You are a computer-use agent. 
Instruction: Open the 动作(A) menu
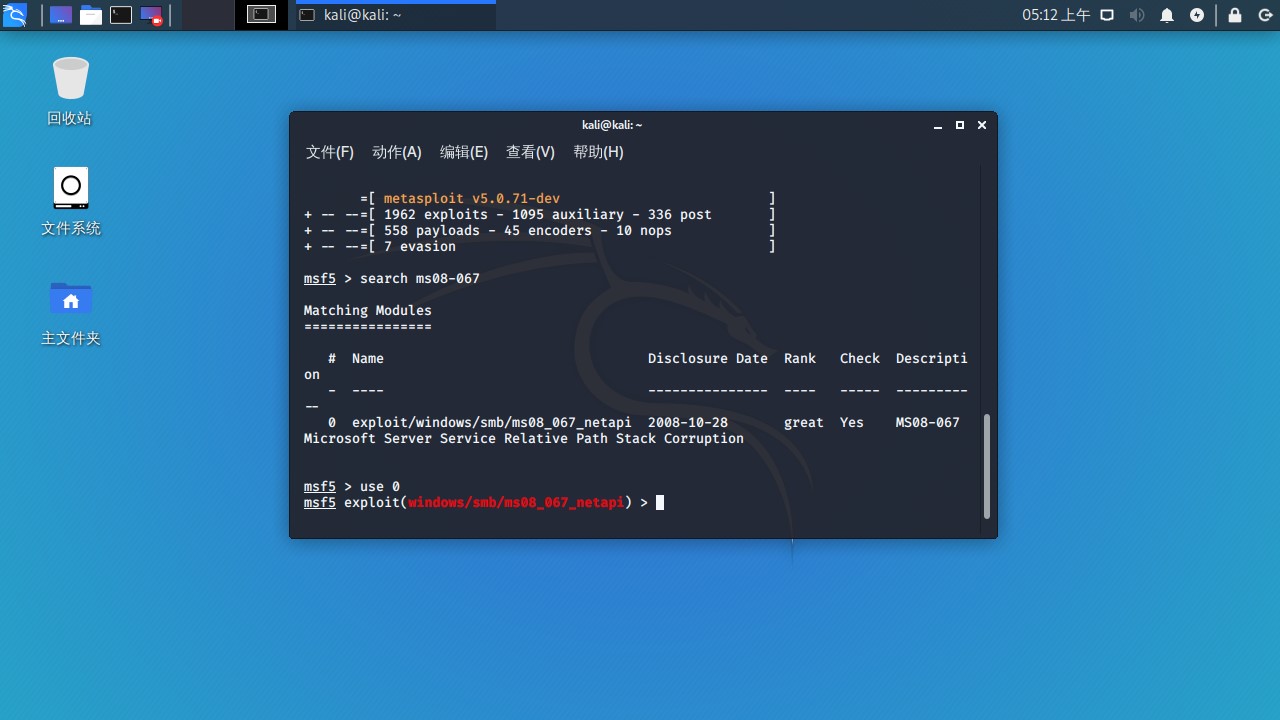397,152
